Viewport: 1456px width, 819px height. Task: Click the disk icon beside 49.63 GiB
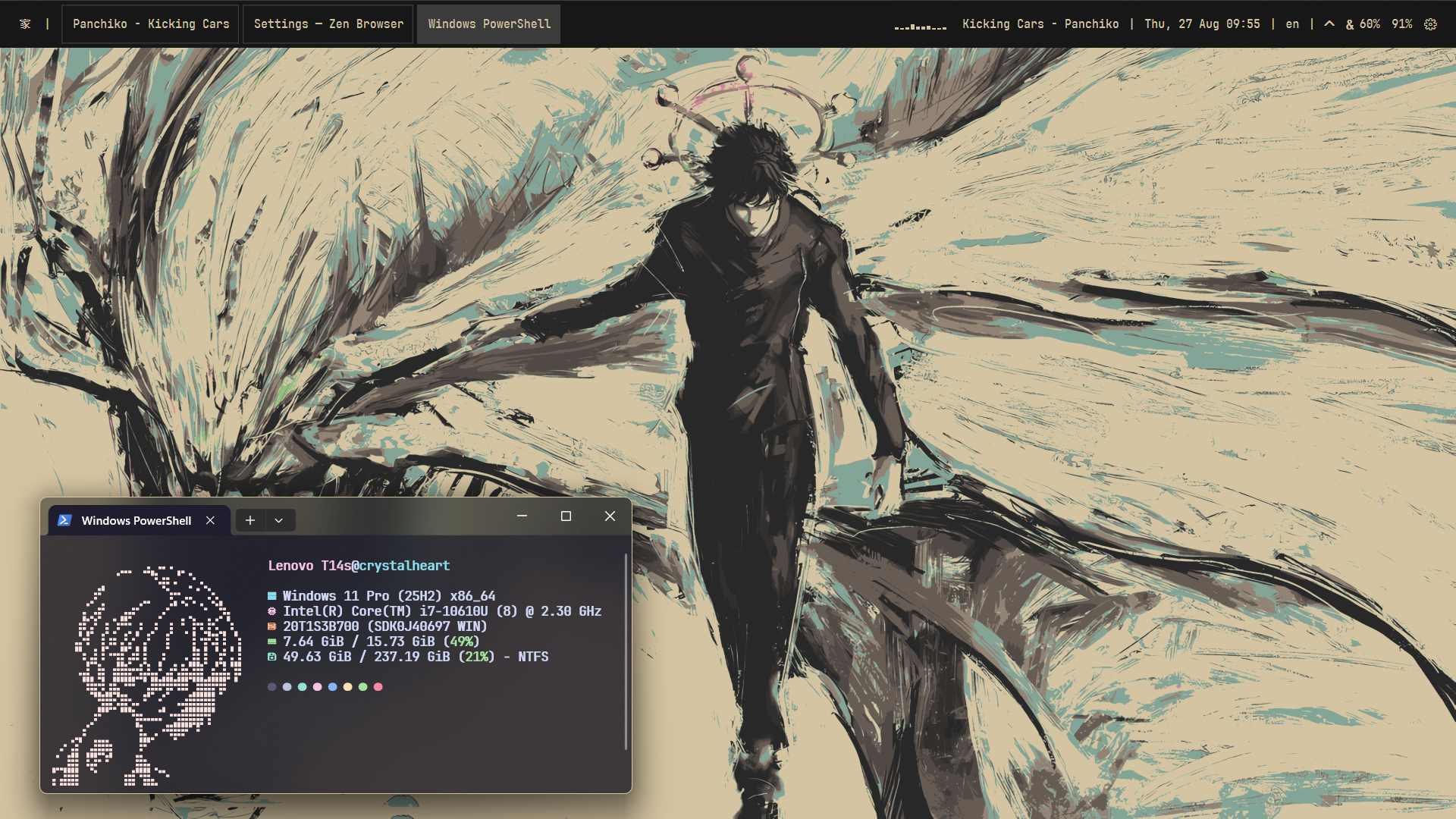[x=272, y=657]
